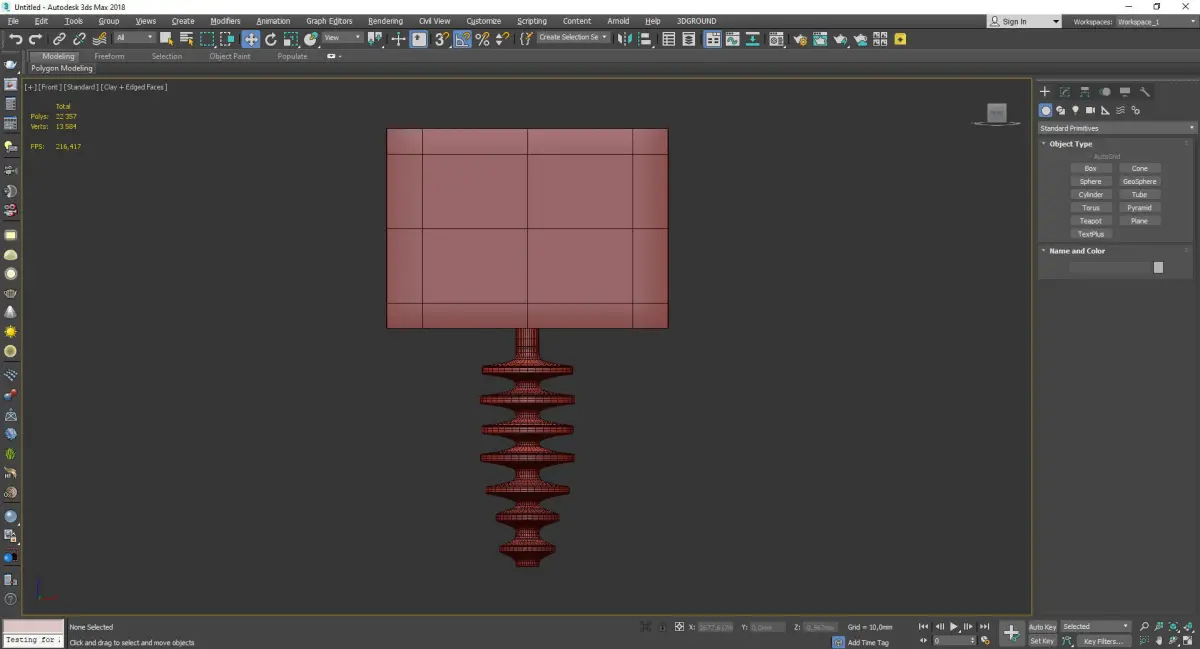Toggle the Percent Snap button
This screenshot has height=649, width=1200.
(482, 39)
